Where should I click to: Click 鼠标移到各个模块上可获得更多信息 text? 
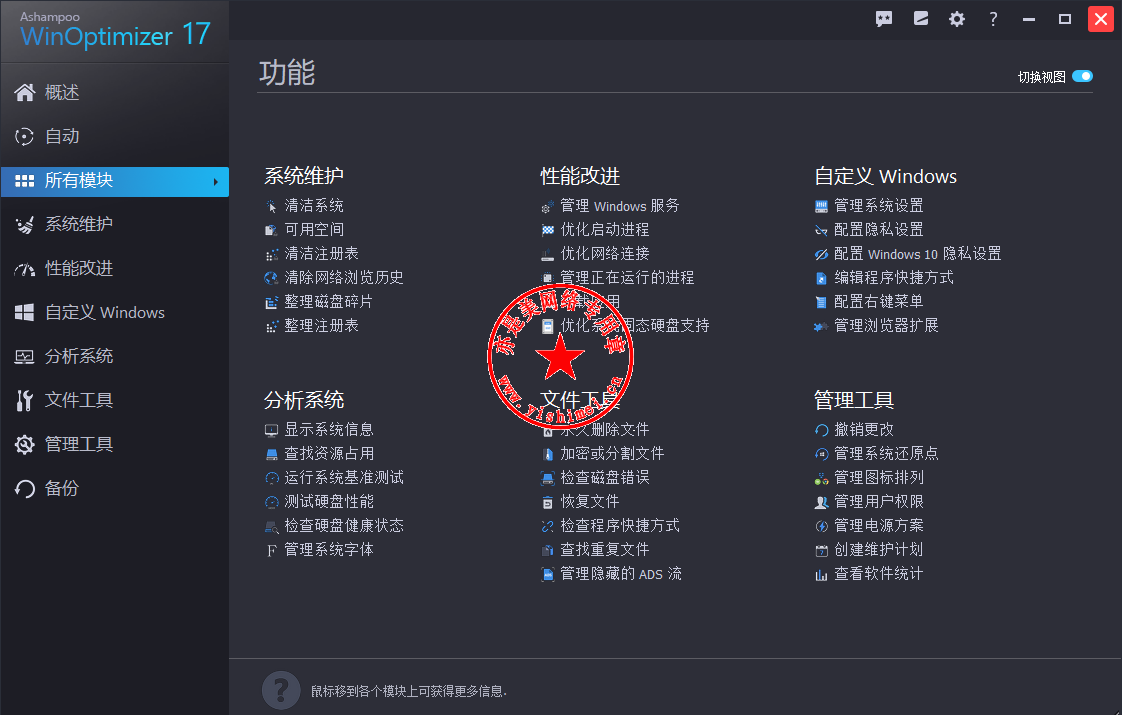[409, 691]
